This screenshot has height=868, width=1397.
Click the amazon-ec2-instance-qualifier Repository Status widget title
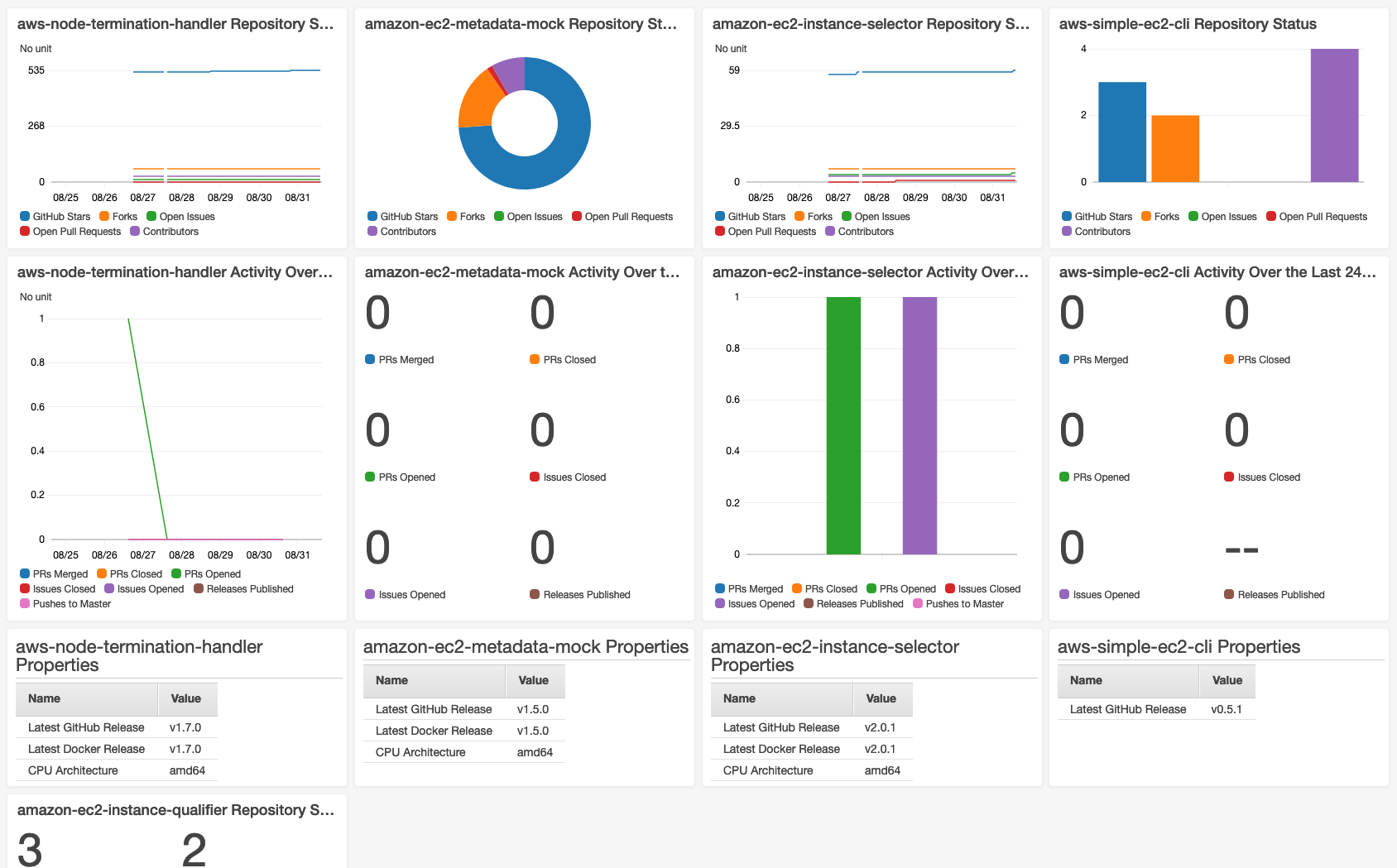click(x=175, y=810)
